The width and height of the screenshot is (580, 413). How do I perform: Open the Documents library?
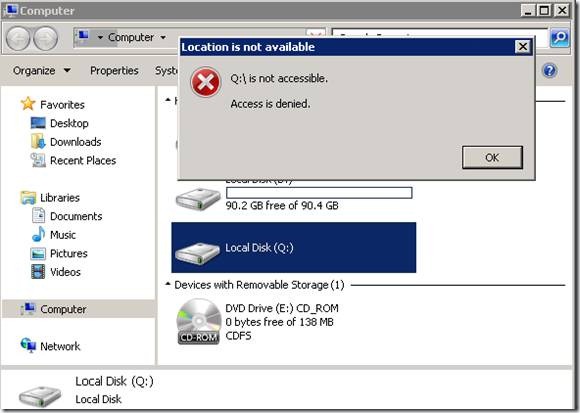76,216
